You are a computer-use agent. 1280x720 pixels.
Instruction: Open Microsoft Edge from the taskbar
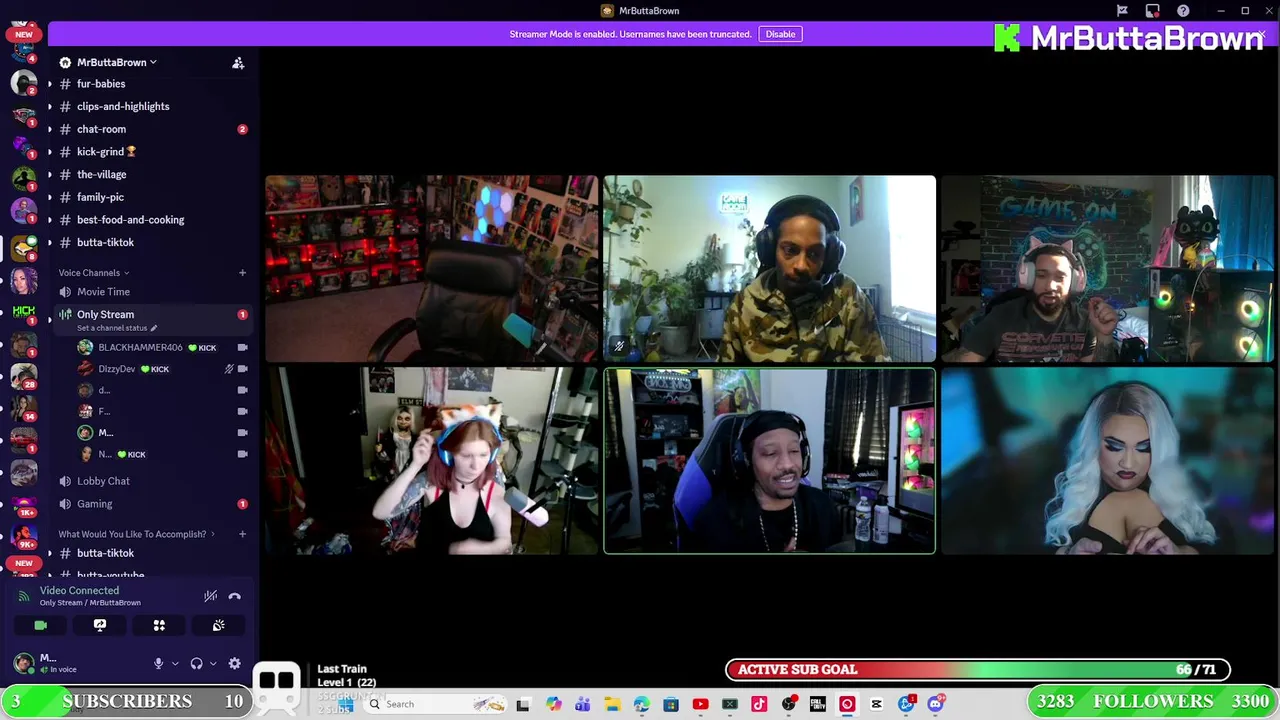[641, 704]
